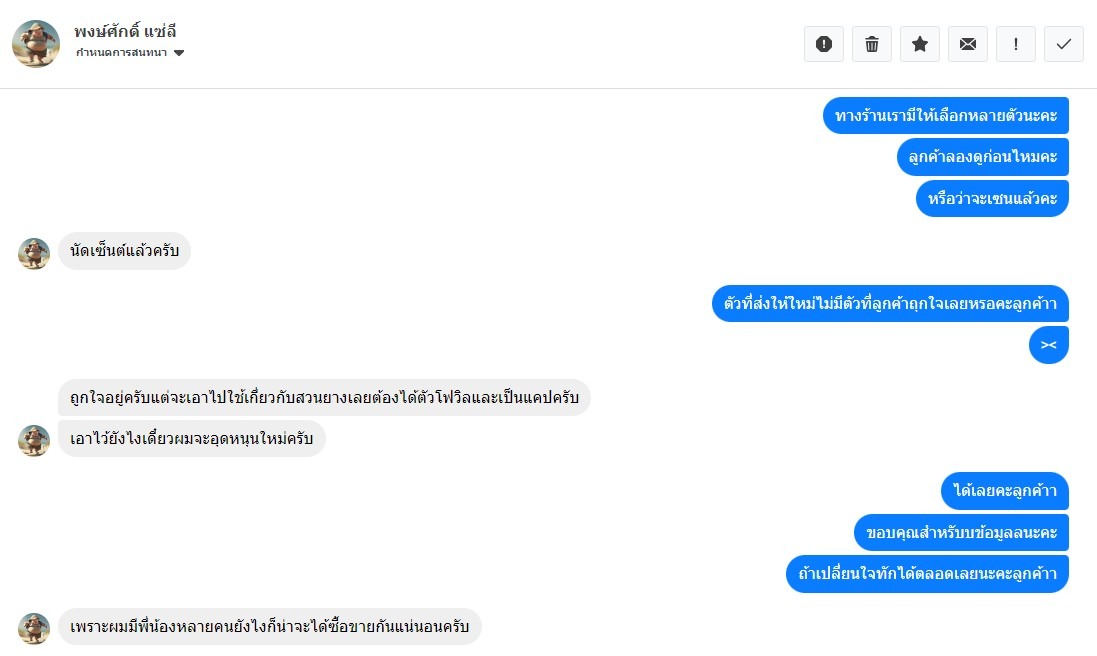Open the large profile avatar in header
1097x656 pixels.
[36, 44]
